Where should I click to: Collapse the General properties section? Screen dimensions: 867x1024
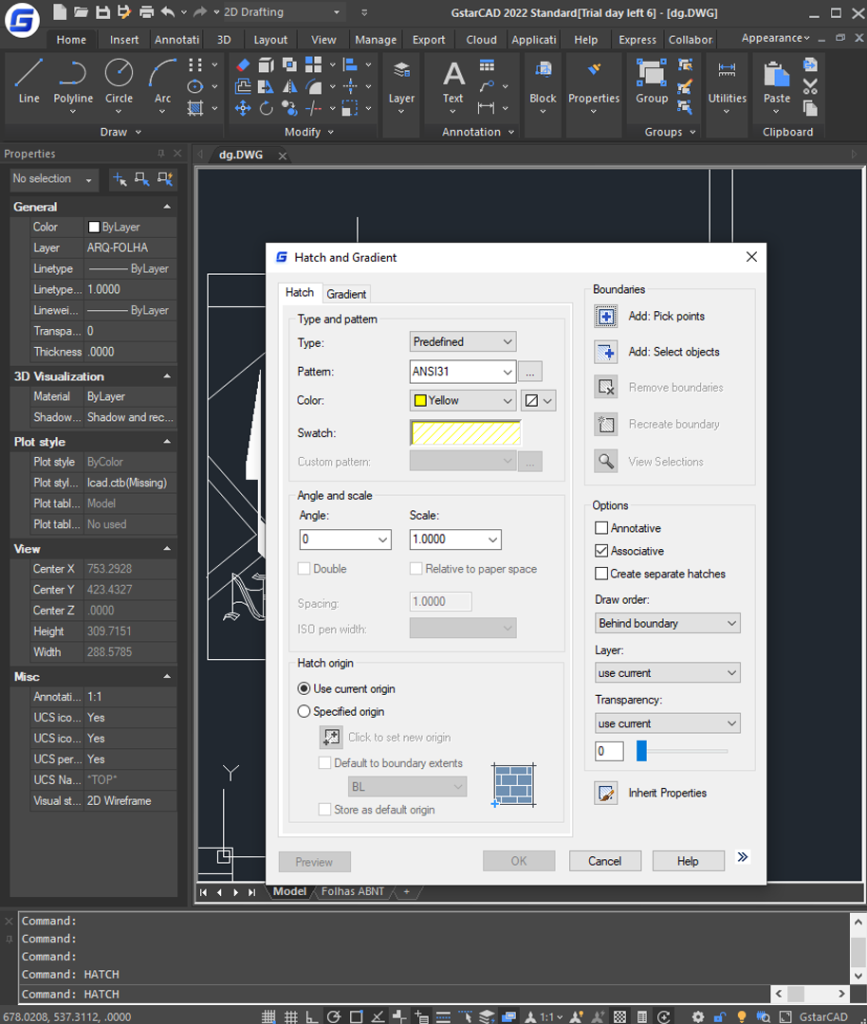(167, 206)
